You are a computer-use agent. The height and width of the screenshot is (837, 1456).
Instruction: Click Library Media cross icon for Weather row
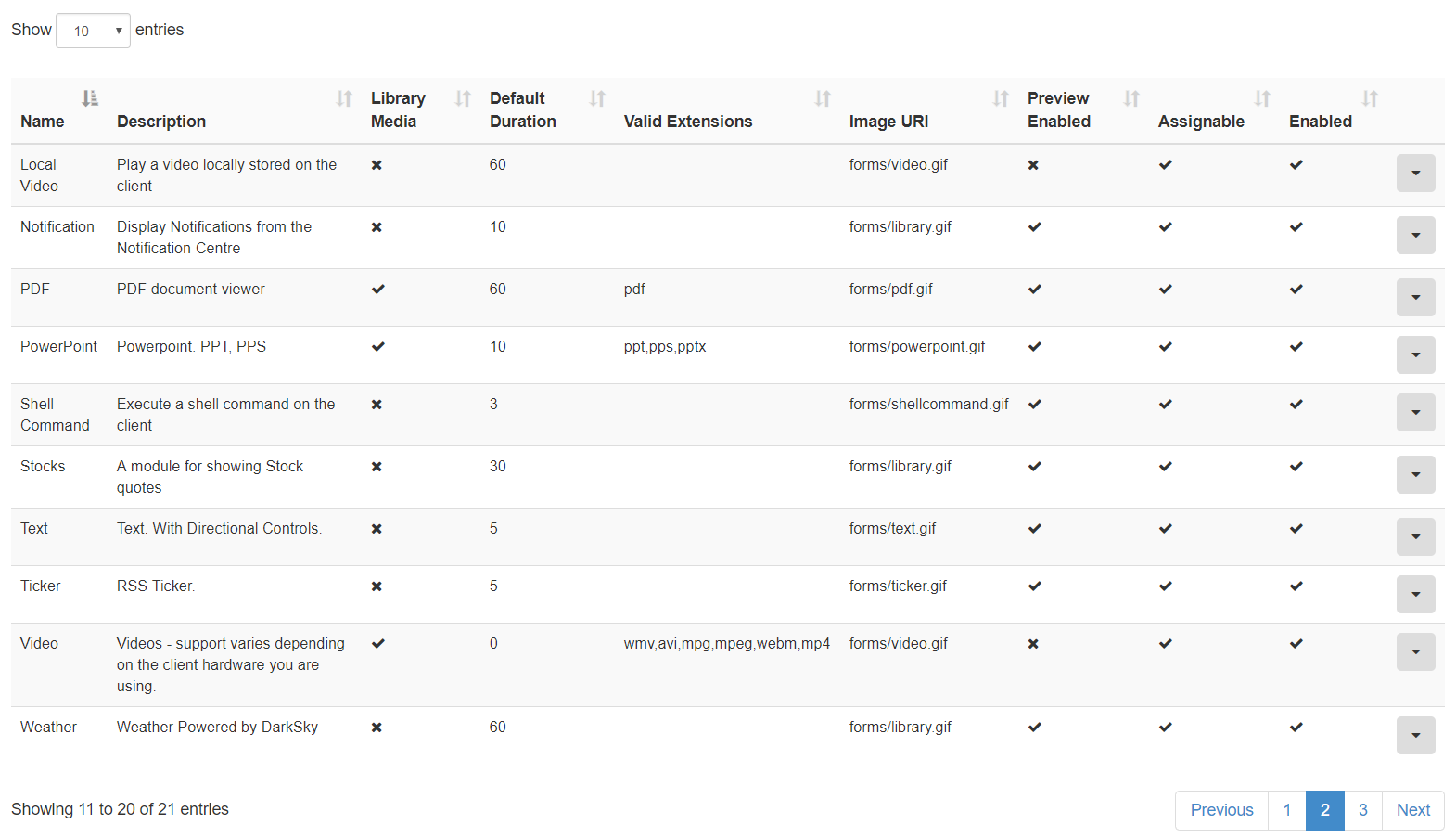click(377, 728)
